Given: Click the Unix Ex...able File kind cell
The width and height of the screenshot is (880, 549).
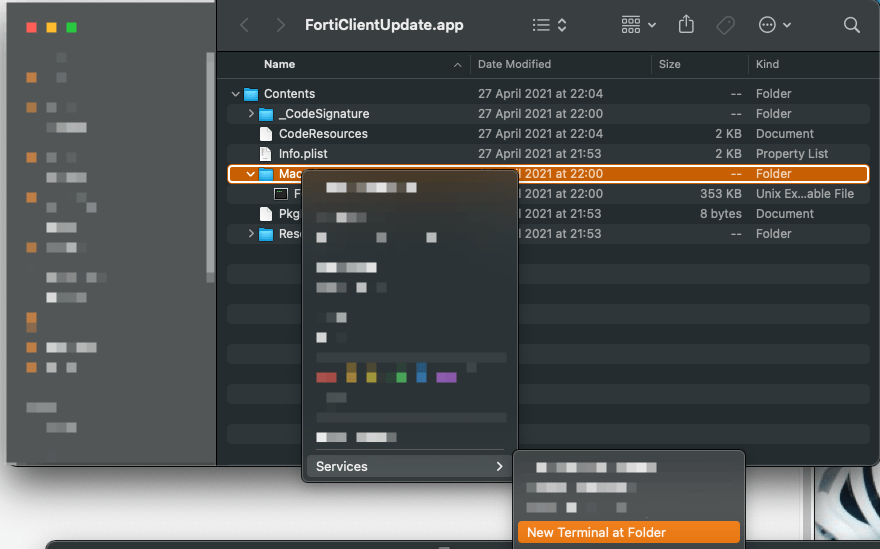Looking at the screenshot, I should point(805,194).
